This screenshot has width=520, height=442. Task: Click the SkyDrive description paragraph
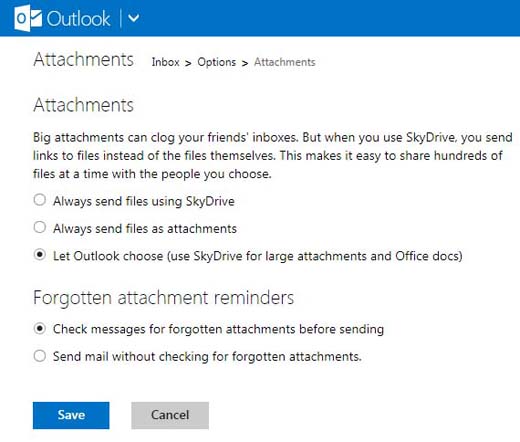273,156
